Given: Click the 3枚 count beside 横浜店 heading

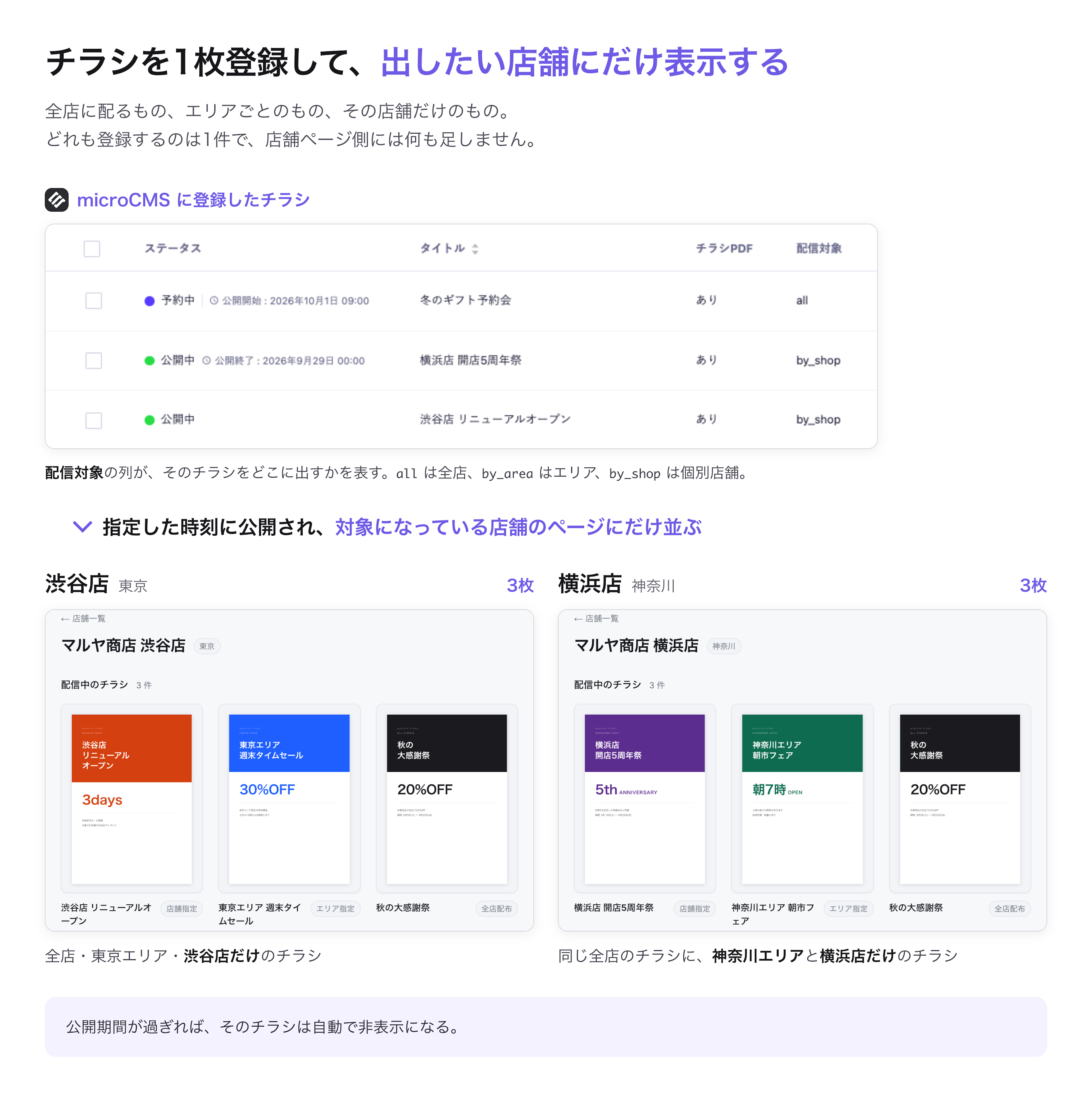Looking at the screenshot, I should (1033, 585).
